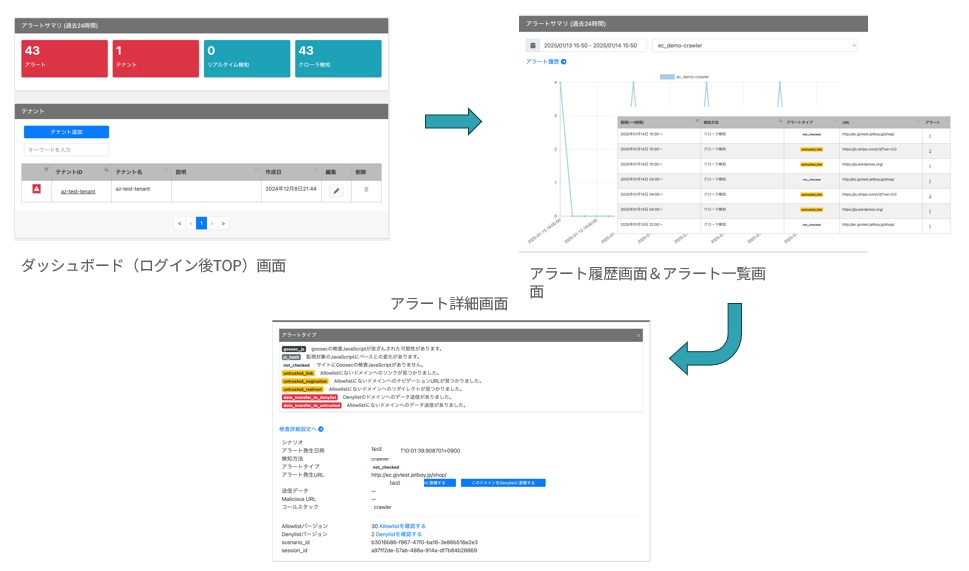Viewport: 969px width, 571px height.
Task: Click the Allowlistを確認する link
Action: click(402, 525)
